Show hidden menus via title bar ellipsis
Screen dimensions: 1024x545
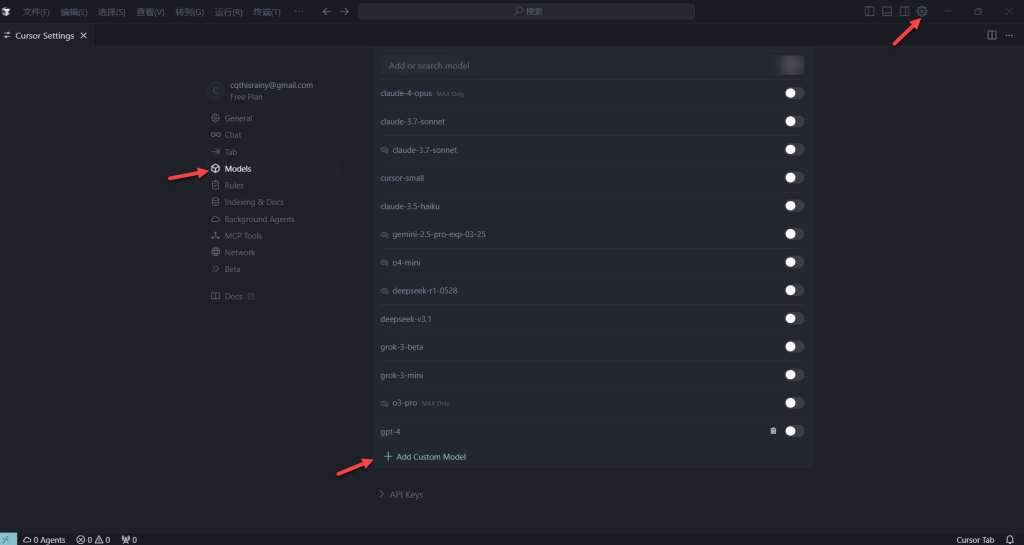click(x=298, y=11)
